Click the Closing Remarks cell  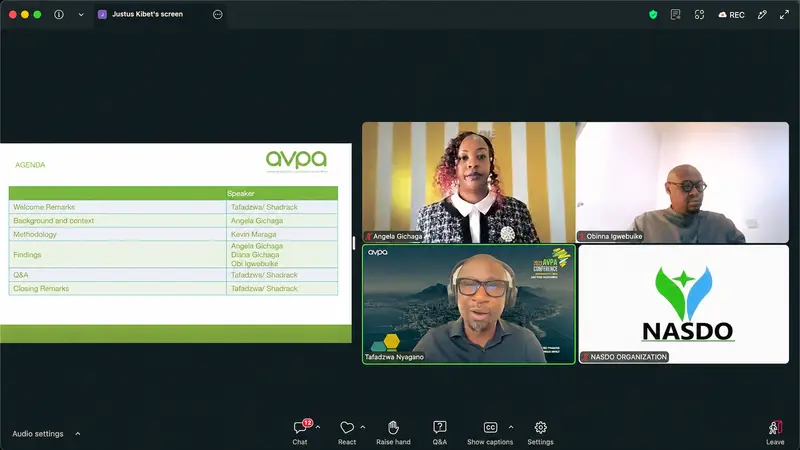117,289
